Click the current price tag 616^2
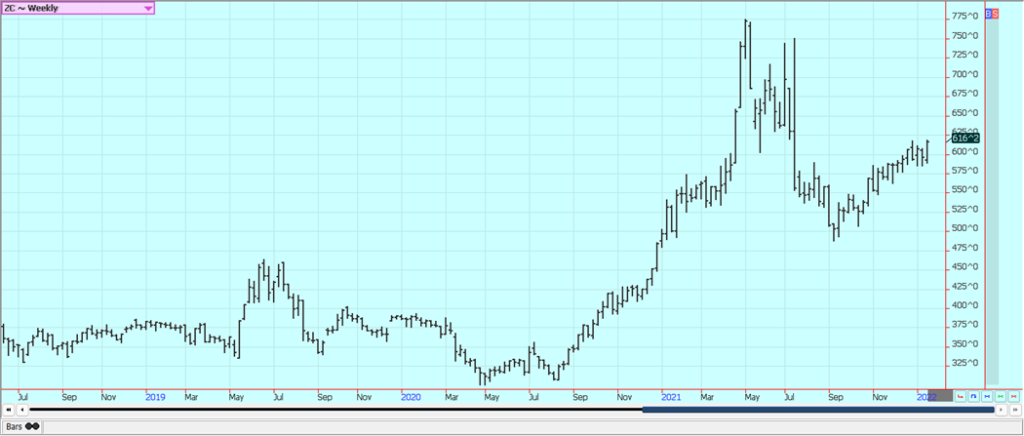The image size is (1024, 436). (965, 138)
